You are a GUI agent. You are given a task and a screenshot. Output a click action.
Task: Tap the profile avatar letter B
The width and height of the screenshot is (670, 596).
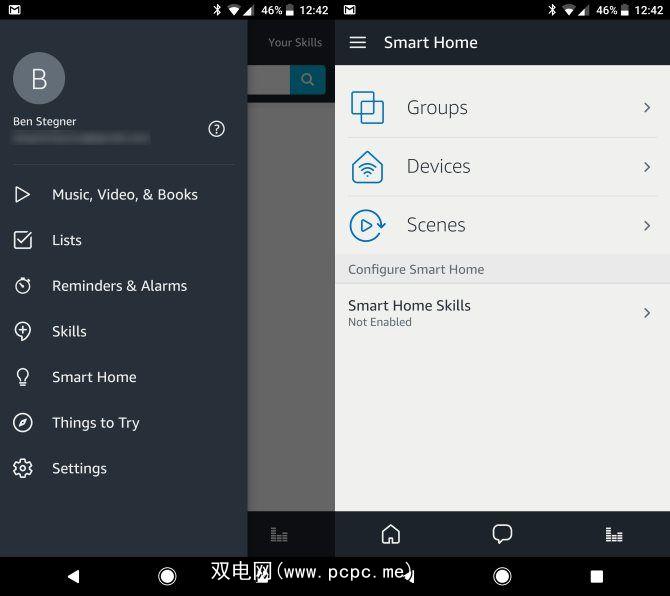[x=39, y=78]
